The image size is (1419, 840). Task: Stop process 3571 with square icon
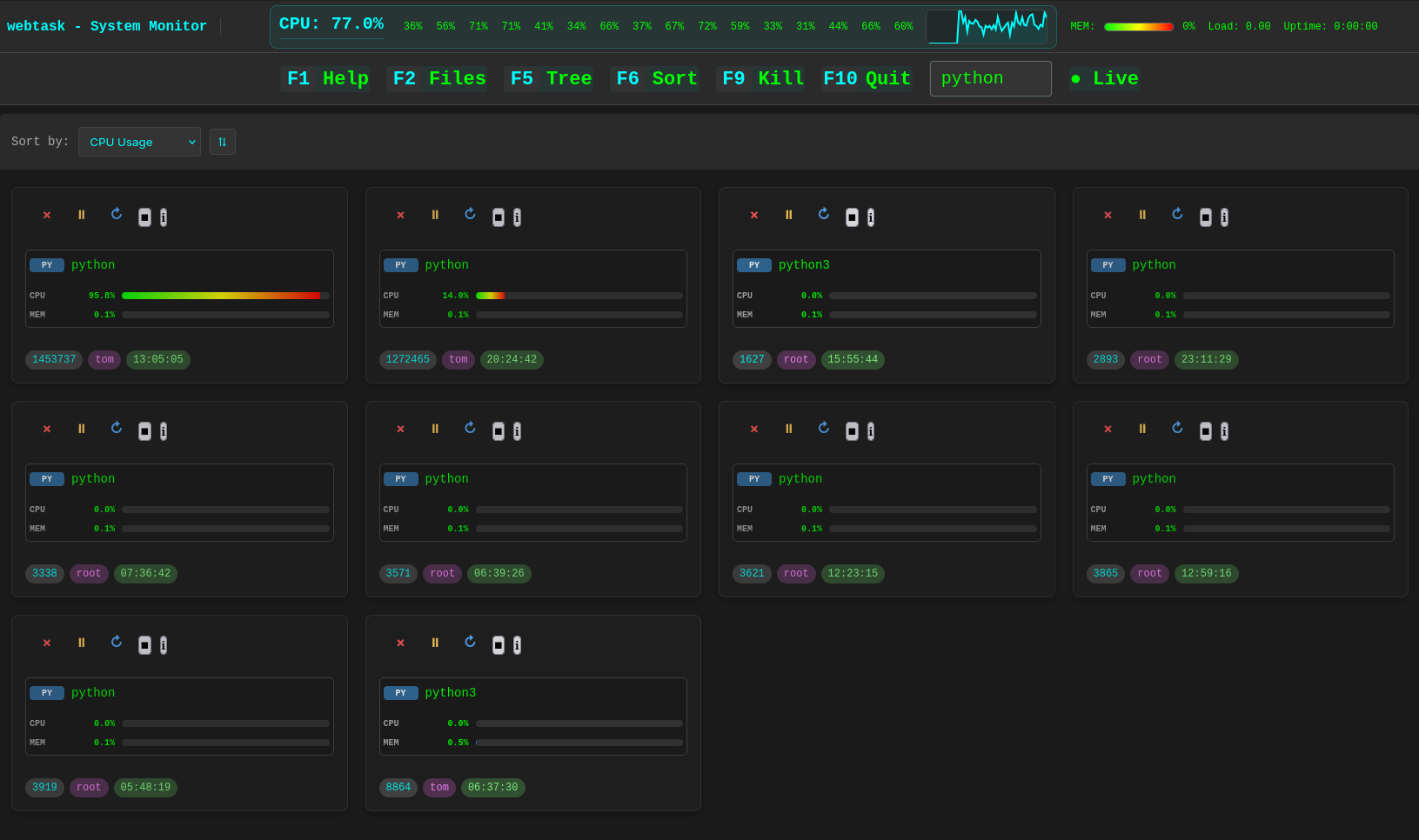click(x=499, y=431)
